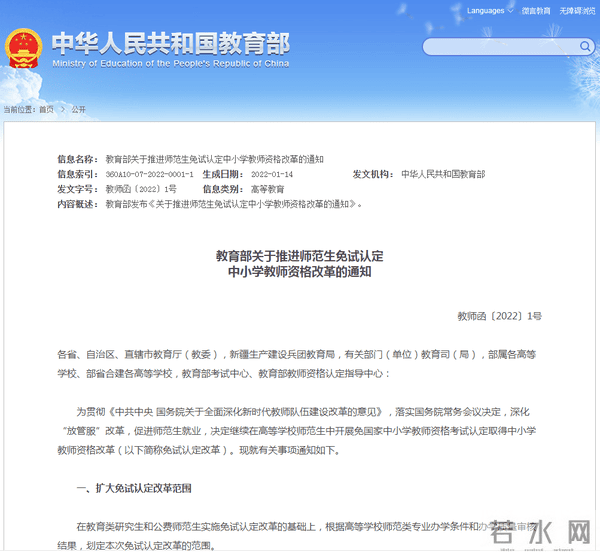Click the section heading 一、扩大免试认定改革范围
This screenshot has height=552, width=600.
(134, 488)
